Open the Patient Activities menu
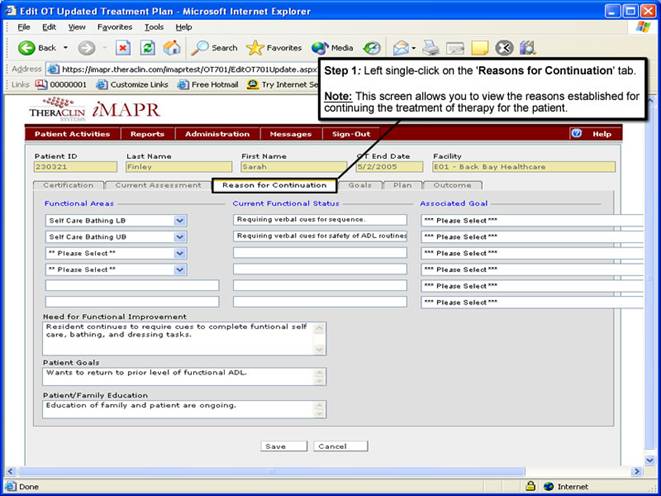The image size is (661, 496). tap(72, 133)
